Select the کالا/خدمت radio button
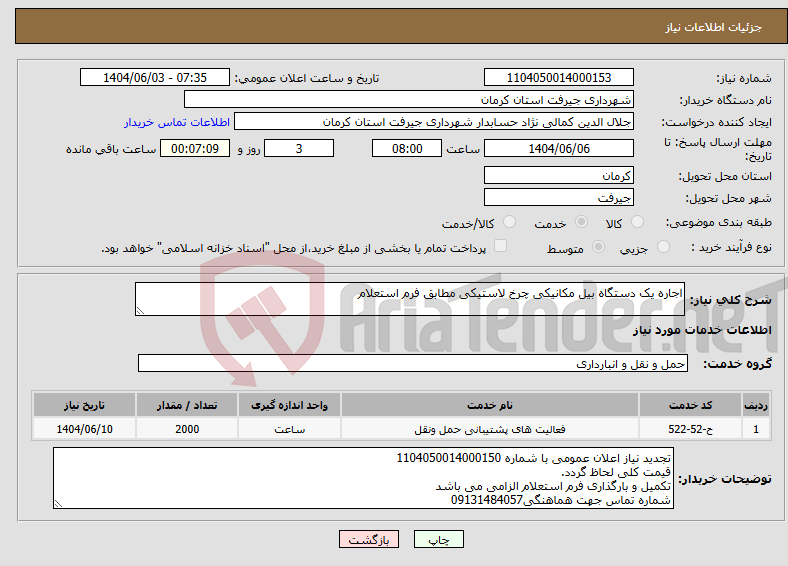This screenshot has height=566, width=788. (x=510, y=222)
